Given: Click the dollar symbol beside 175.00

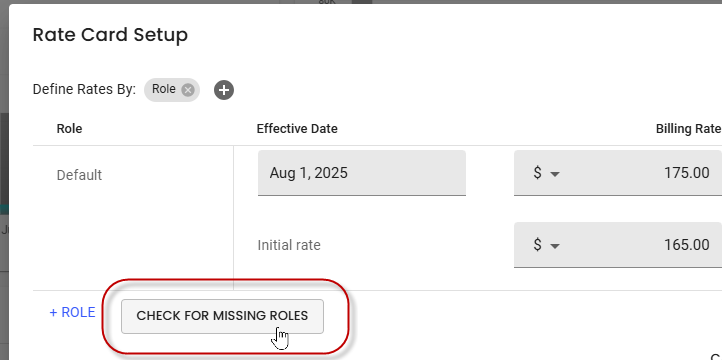Looking at the screenshot, I should pos(537,173).
